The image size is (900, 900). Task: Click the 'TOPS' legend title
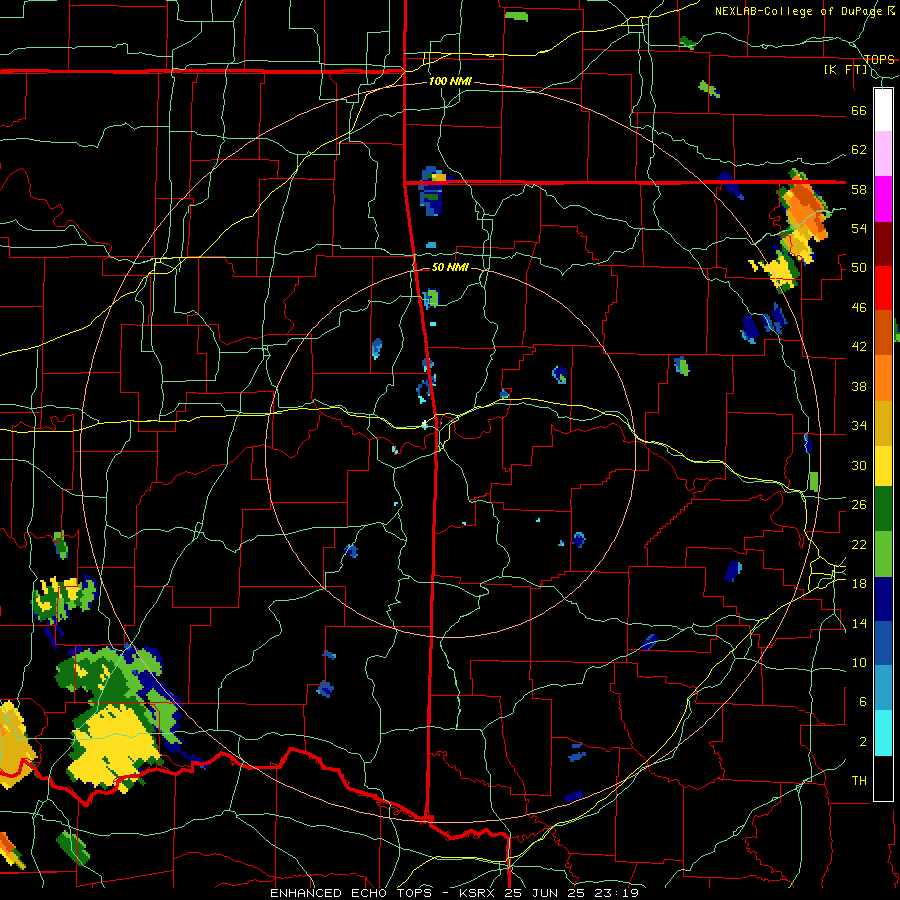(879, 59)
